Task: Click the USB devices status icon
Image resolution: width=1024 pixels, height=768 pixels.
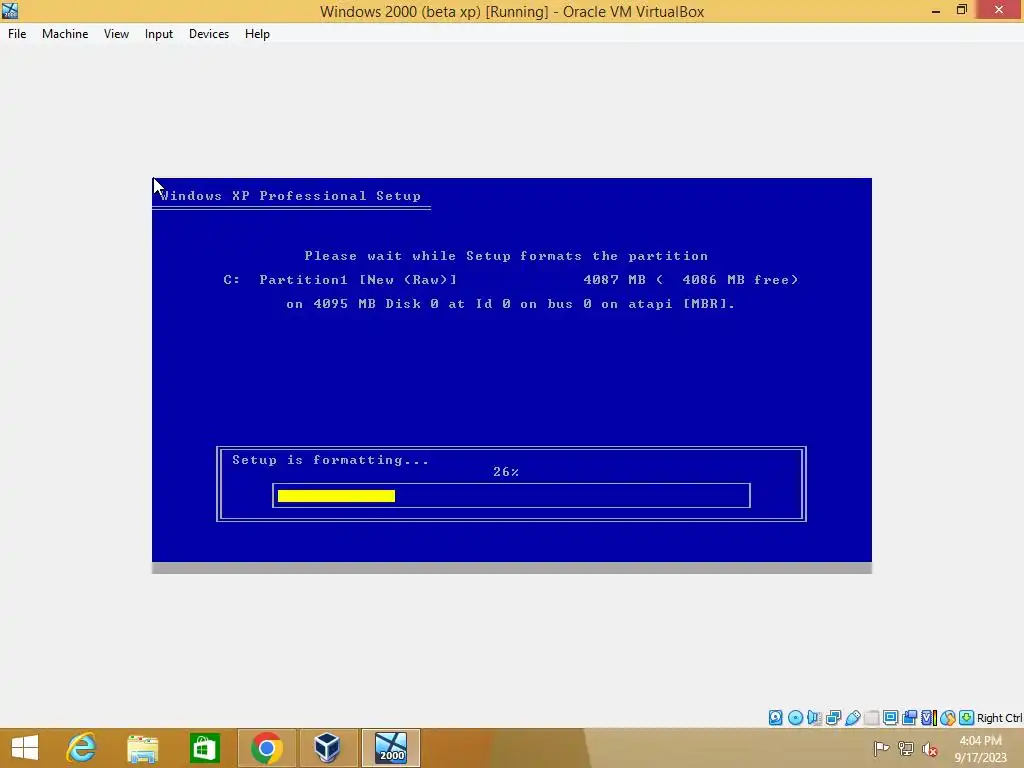Action: (852, 718)
